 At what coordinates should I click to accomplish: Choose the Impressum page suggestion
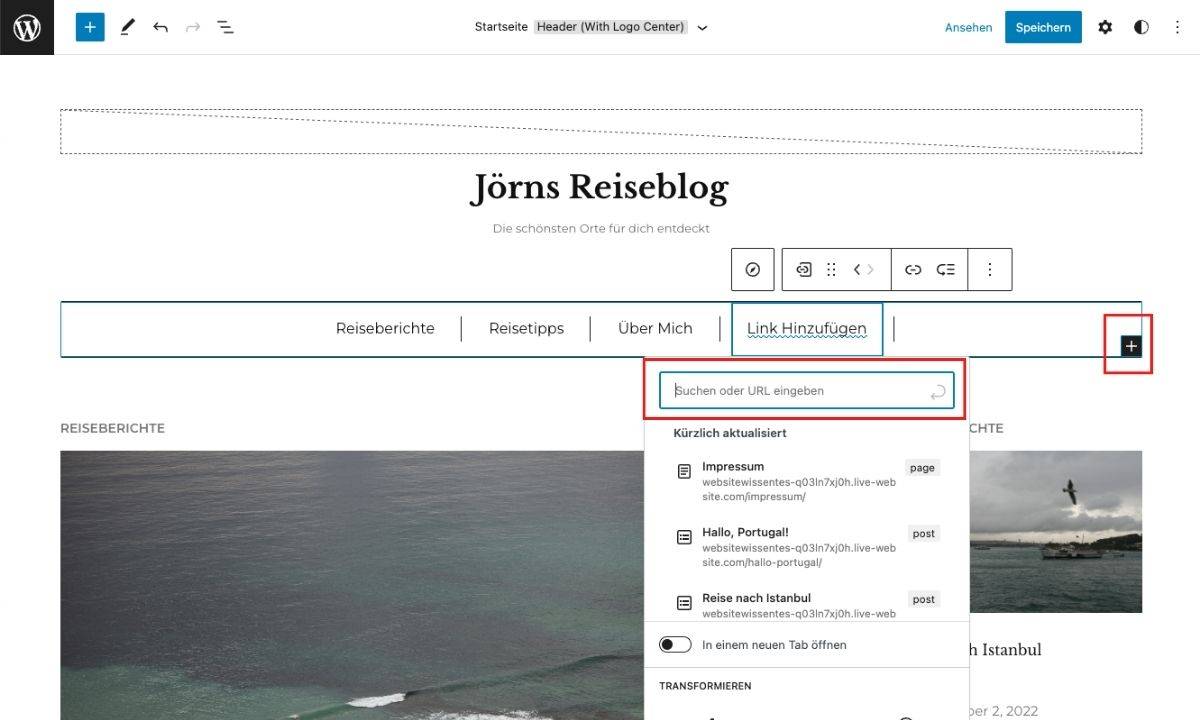(807, 481)
